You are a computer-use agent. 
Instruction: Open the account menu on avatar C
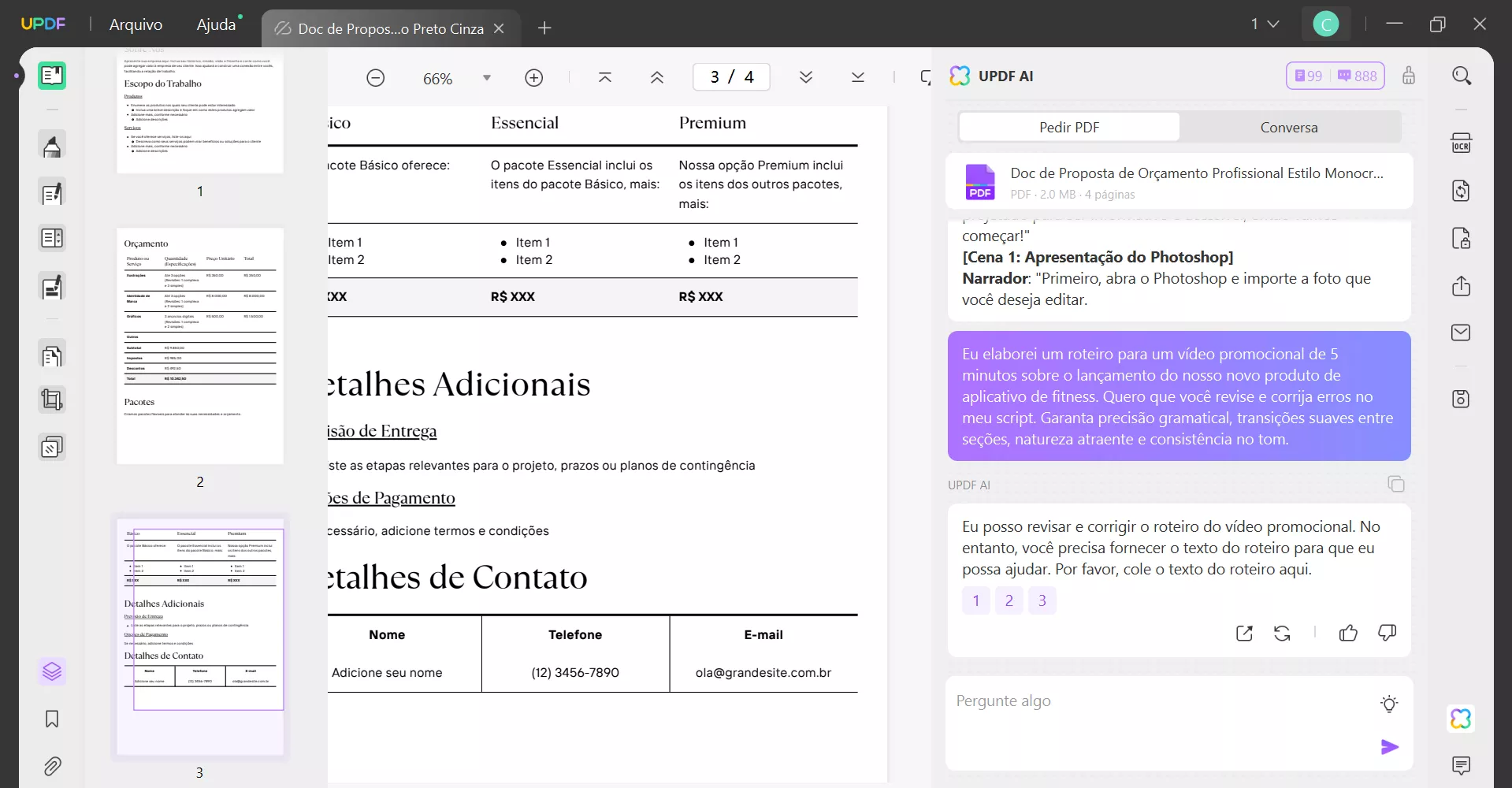point(1327,24)
